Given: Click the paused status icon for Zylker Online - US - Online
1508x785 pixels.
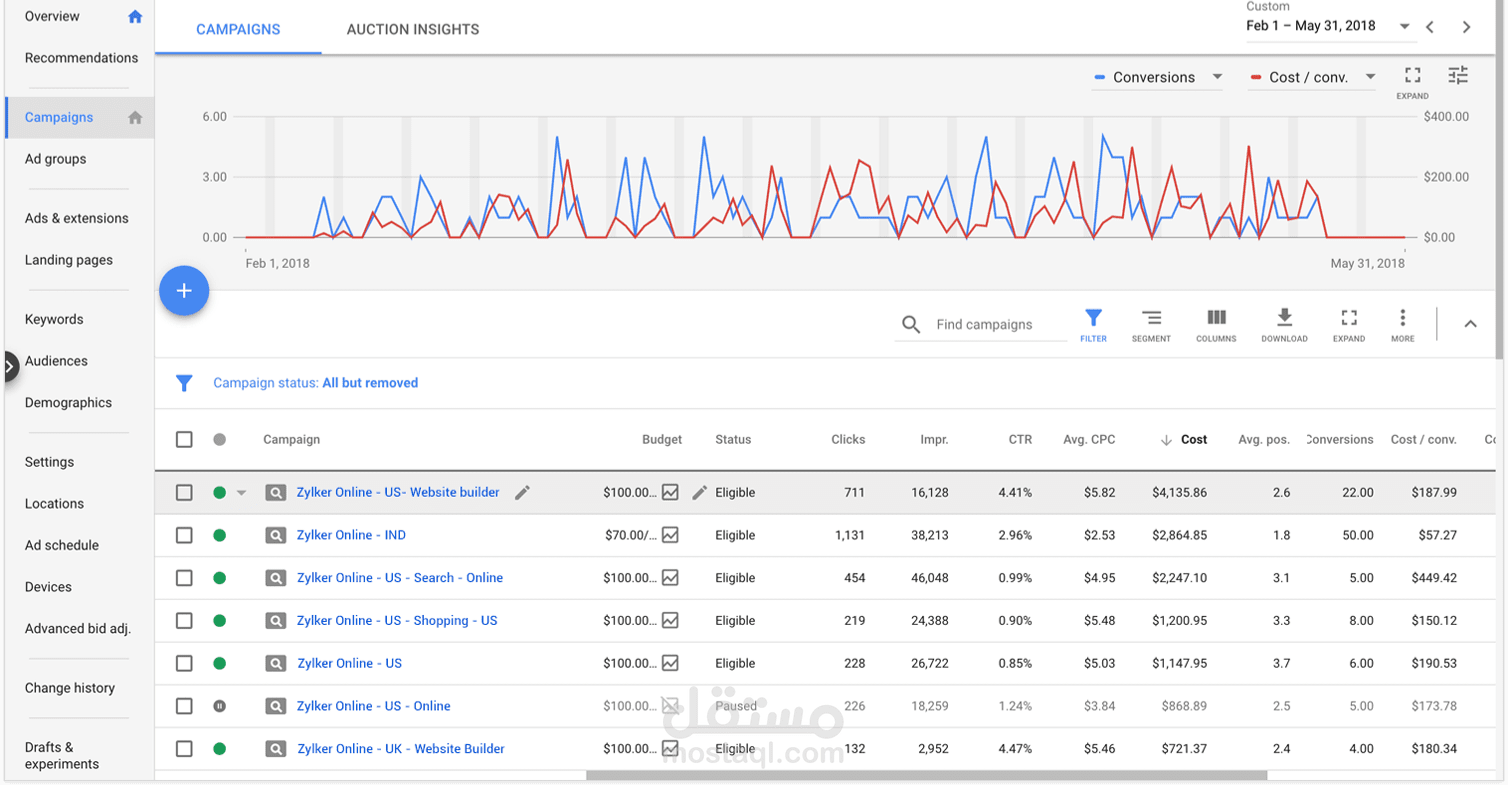Looking at the screenshot, I should 219,705.
